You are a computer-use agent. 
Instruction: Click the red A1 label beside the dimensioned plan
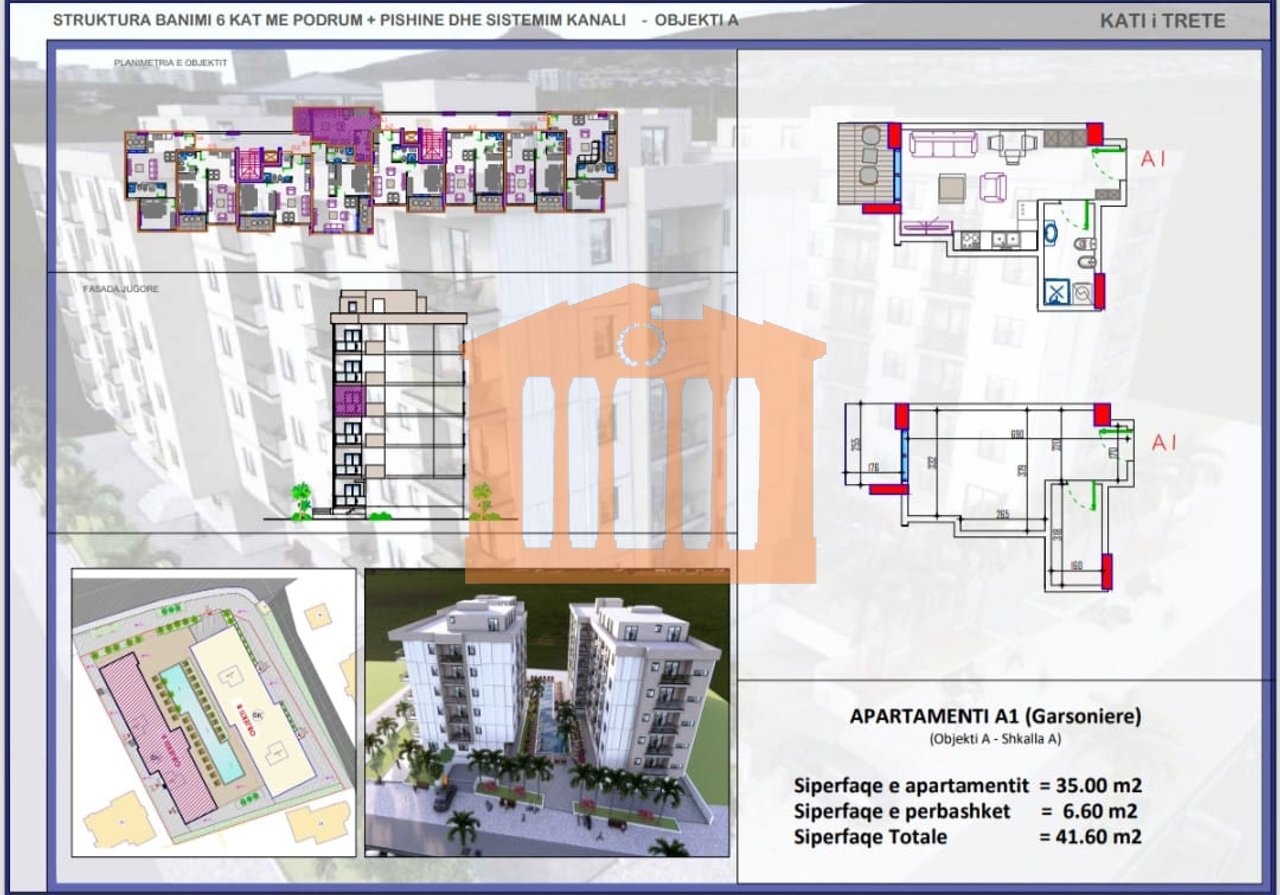point(1165,442)
